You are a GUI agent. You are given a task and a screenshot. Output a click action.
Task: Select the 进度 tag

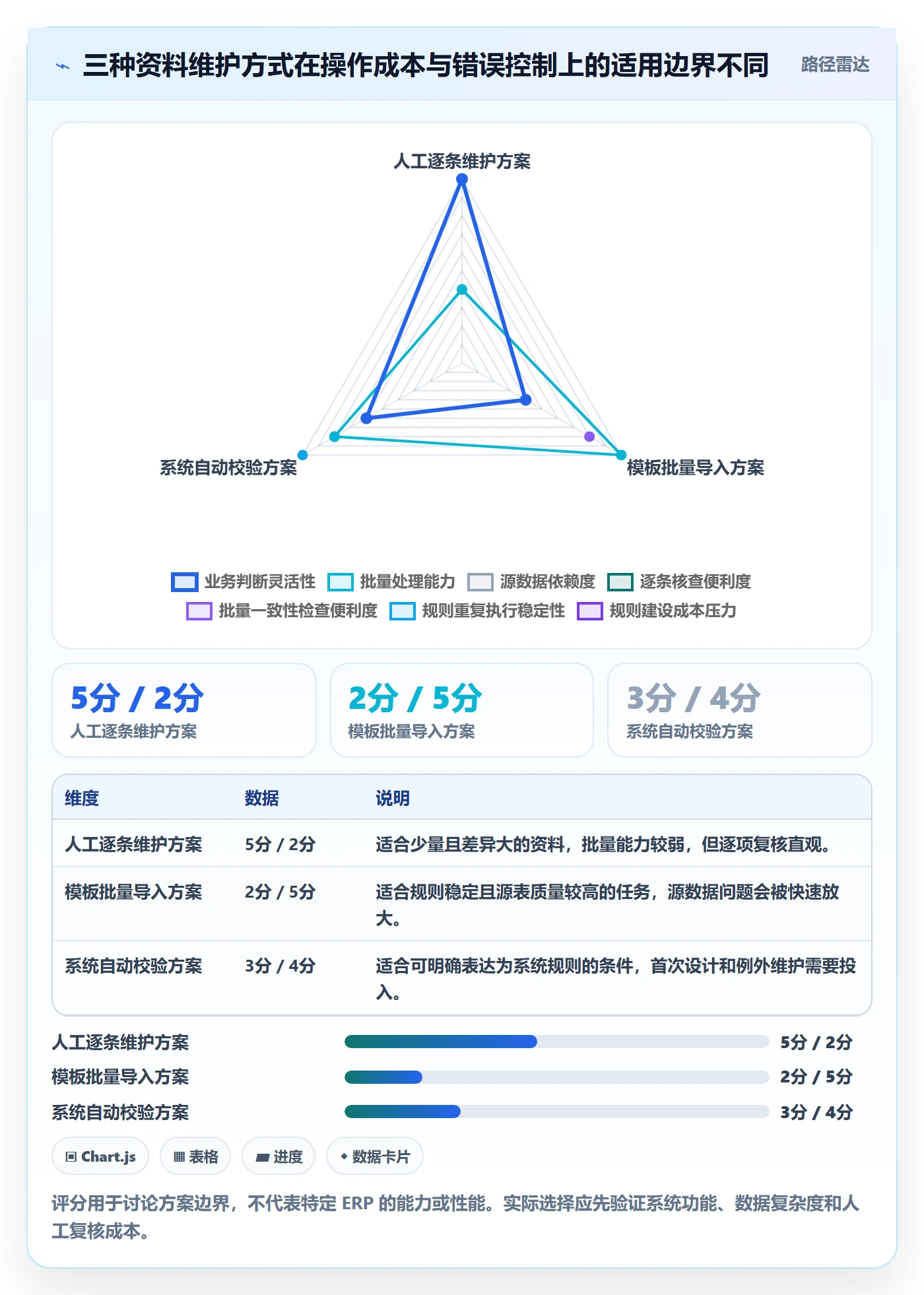pos(279,1156)
